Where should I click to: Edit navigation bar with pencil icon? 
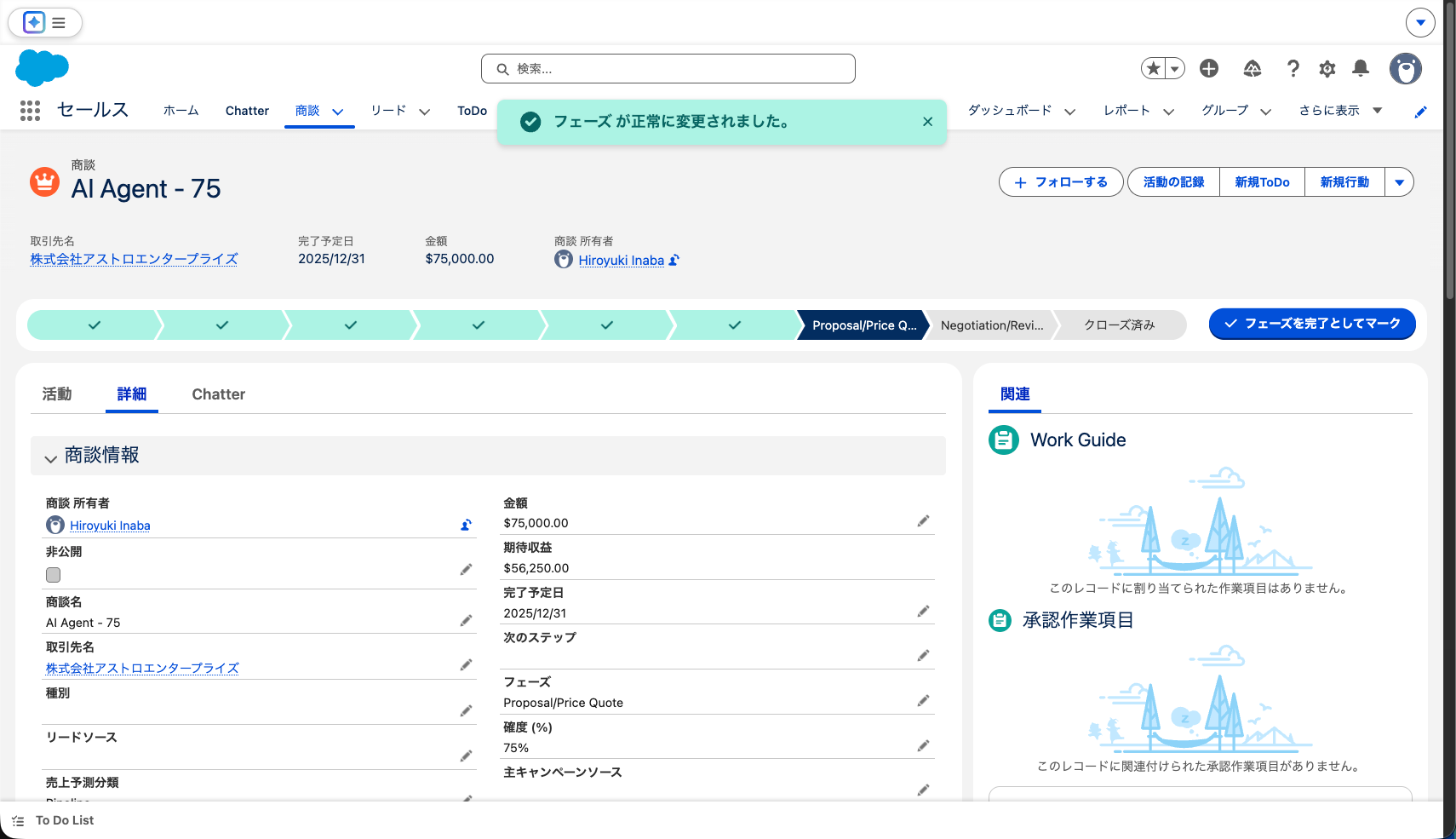1420,112
